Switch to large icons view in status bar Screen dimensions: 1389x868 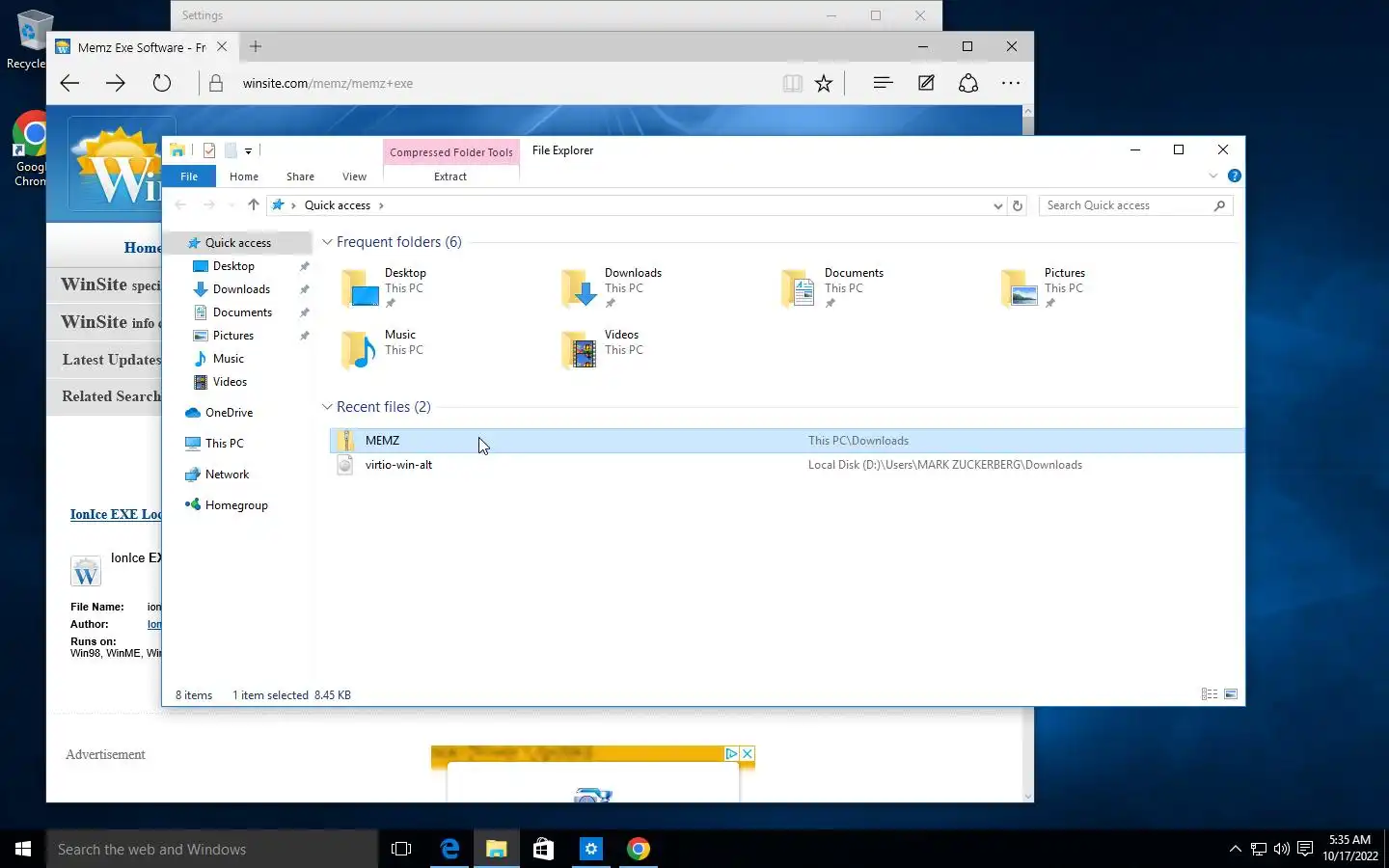[1231, 694]
